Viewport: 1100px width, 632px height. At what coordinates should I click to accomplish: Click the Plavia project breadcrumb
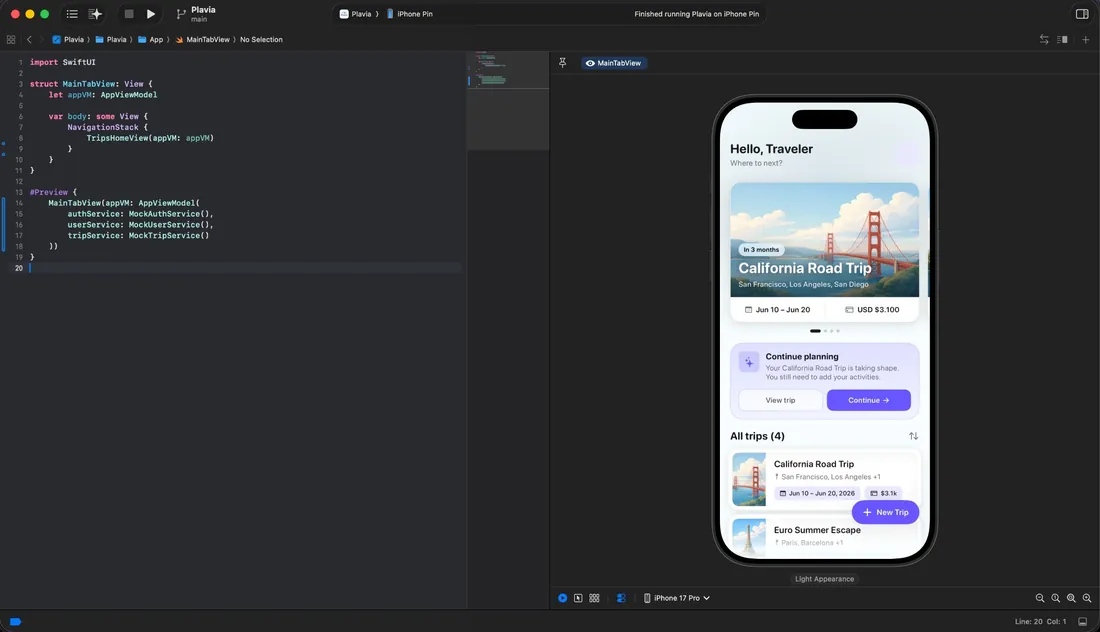[x=68, y=40]
